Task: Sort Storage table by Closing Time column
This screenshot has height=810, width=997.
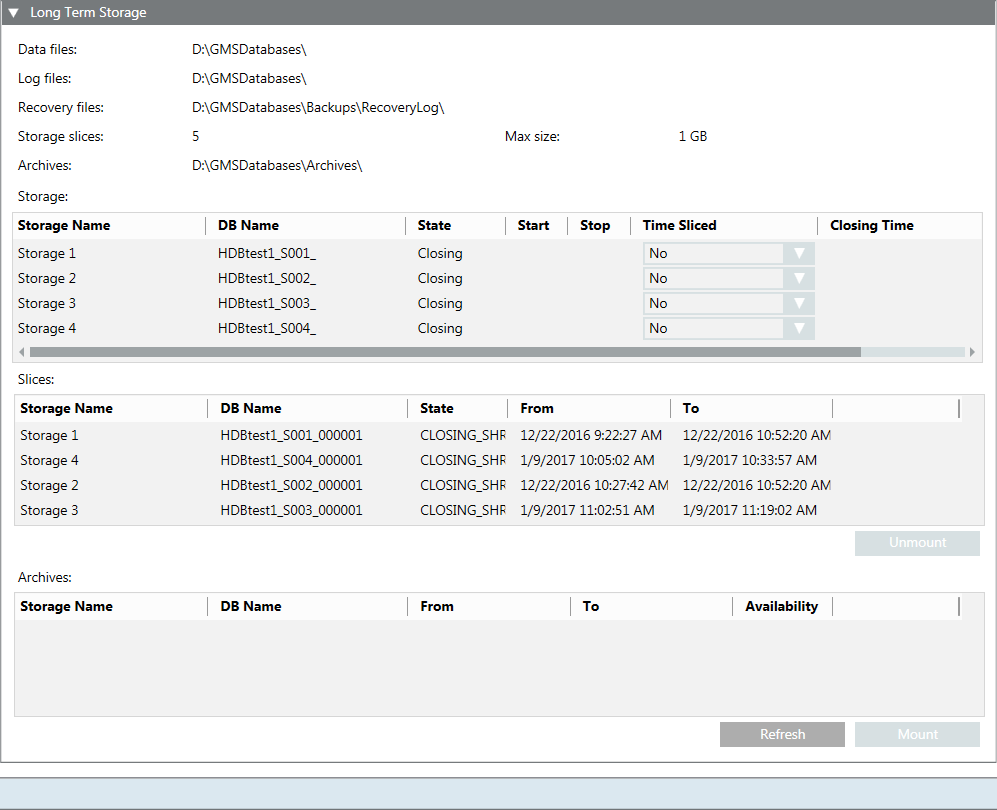Action: [x=871, y=226]
